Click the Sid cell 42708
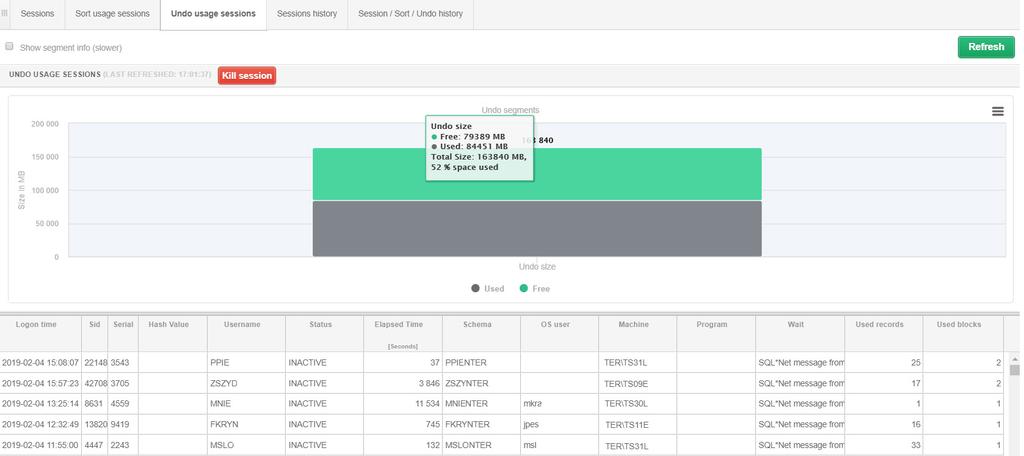The height and width of the screenshot is (456, 1024). click(x=95, y=383)
